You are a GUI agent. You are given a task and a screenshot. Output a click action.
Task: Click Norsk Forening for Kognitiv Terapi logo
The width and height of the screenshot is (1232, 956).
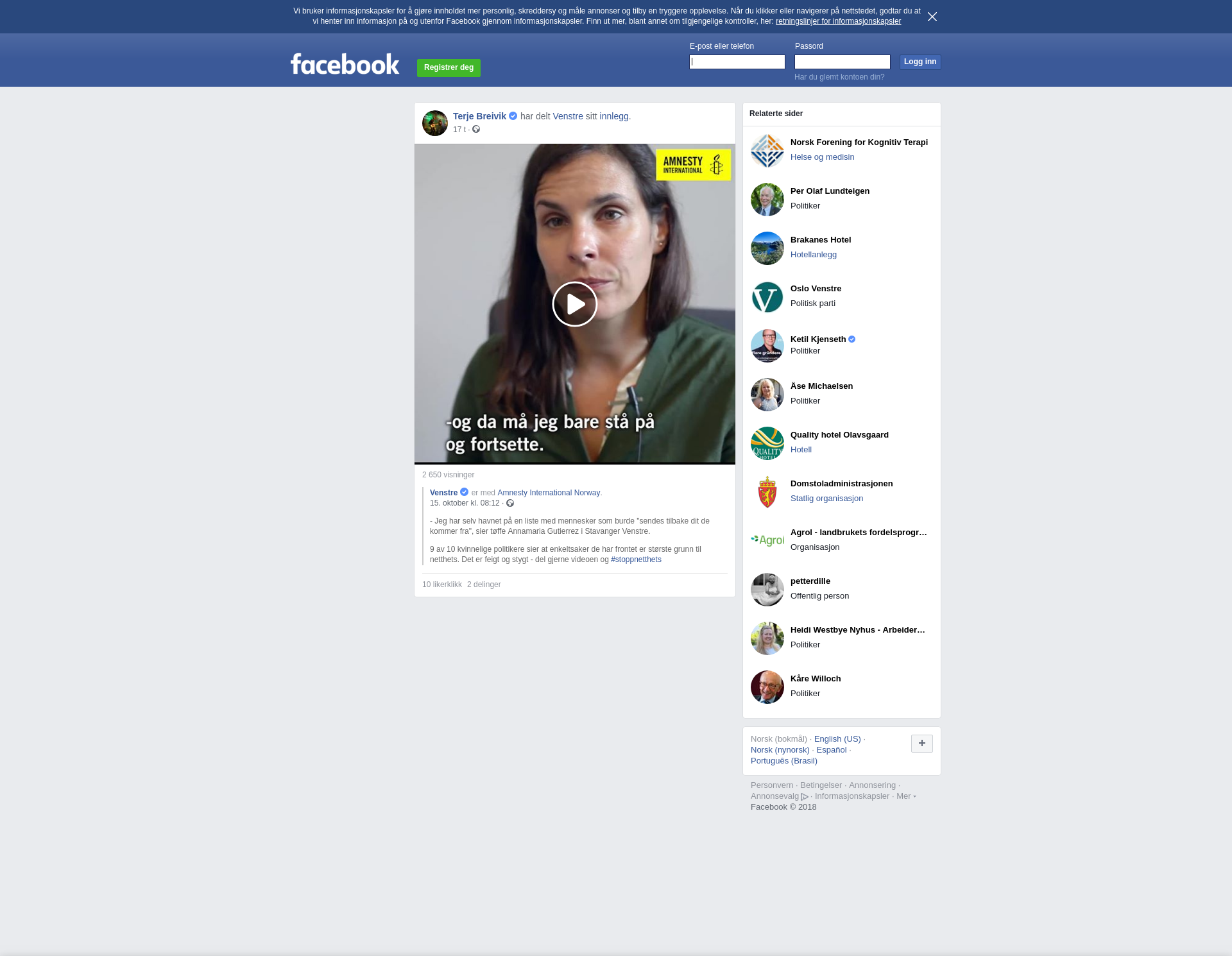(x=767, y=151)
